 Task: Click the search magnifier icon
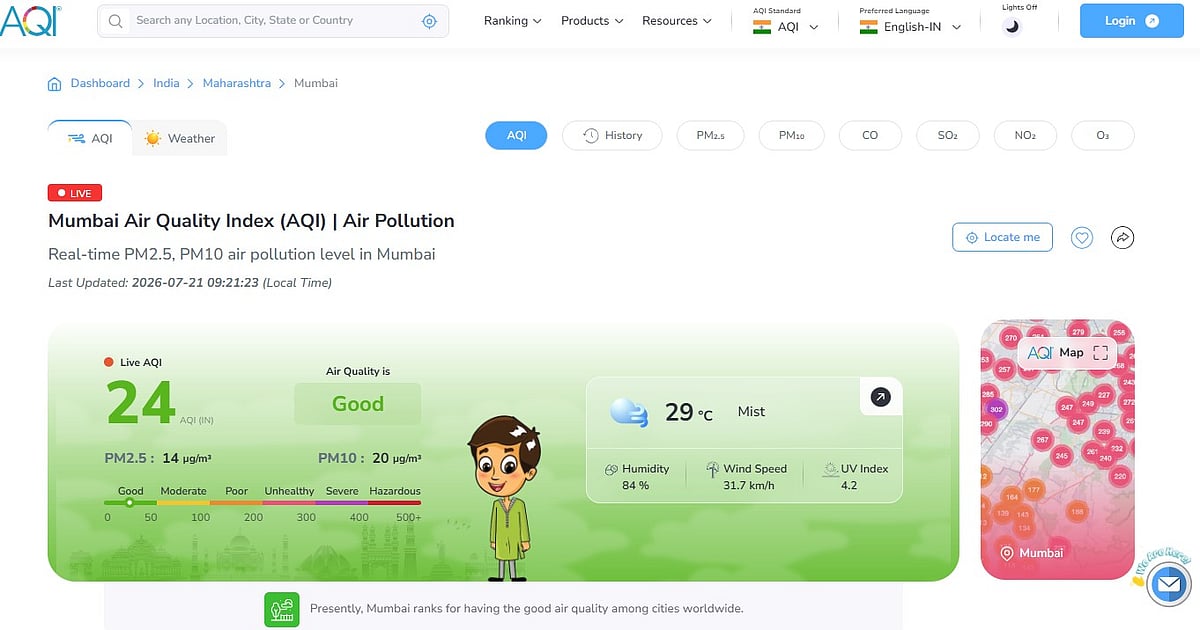(x=116, y=21)
